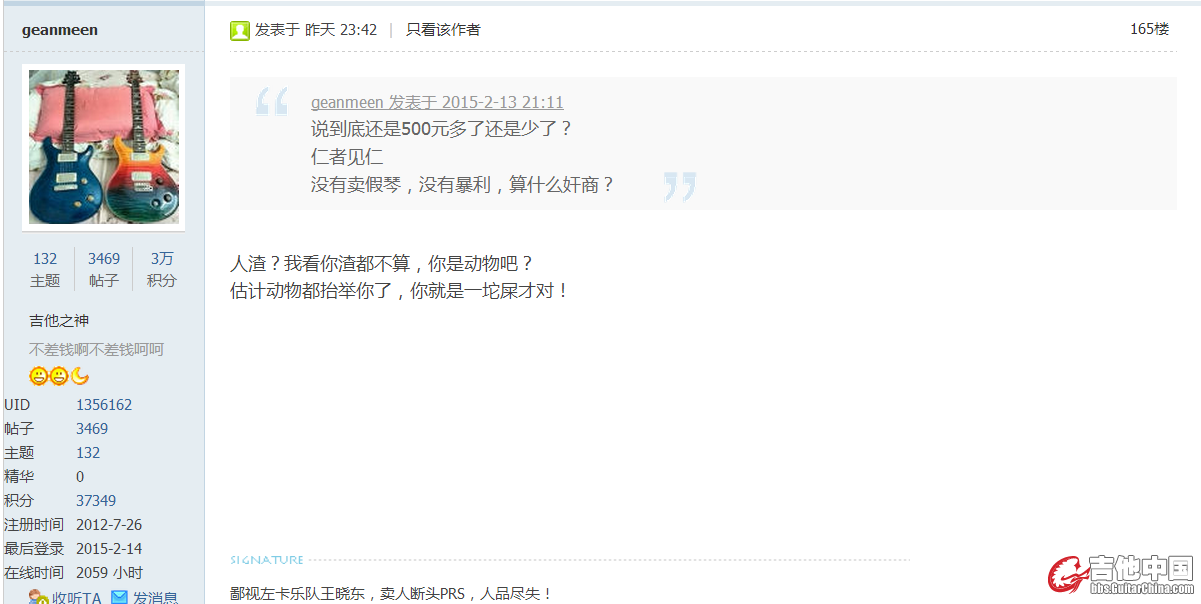The image size is (1201, 604).
Task: Open geanmeen's guitar avatar image
Action: [104, 147]
